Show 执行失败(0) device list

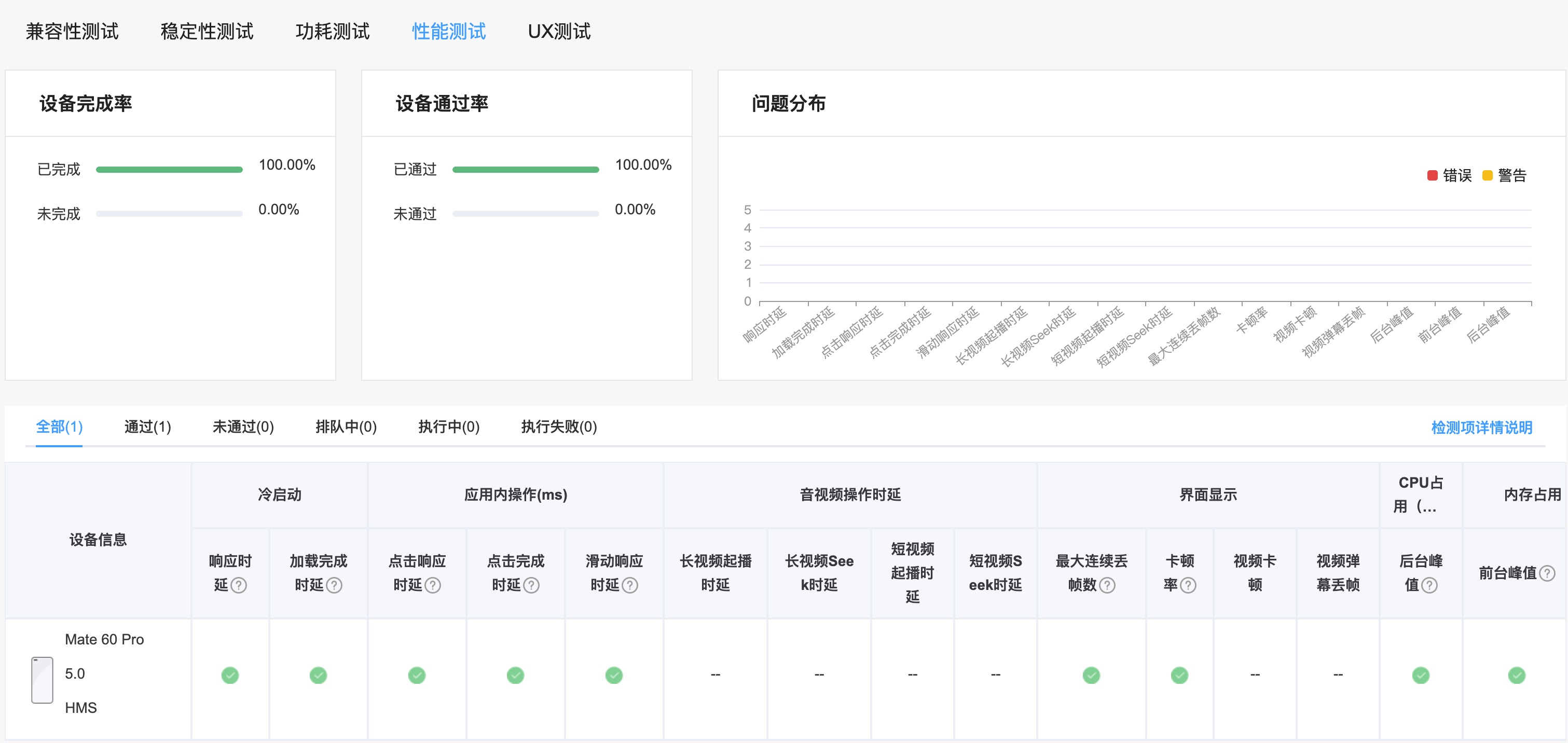(x=559, y=426)
